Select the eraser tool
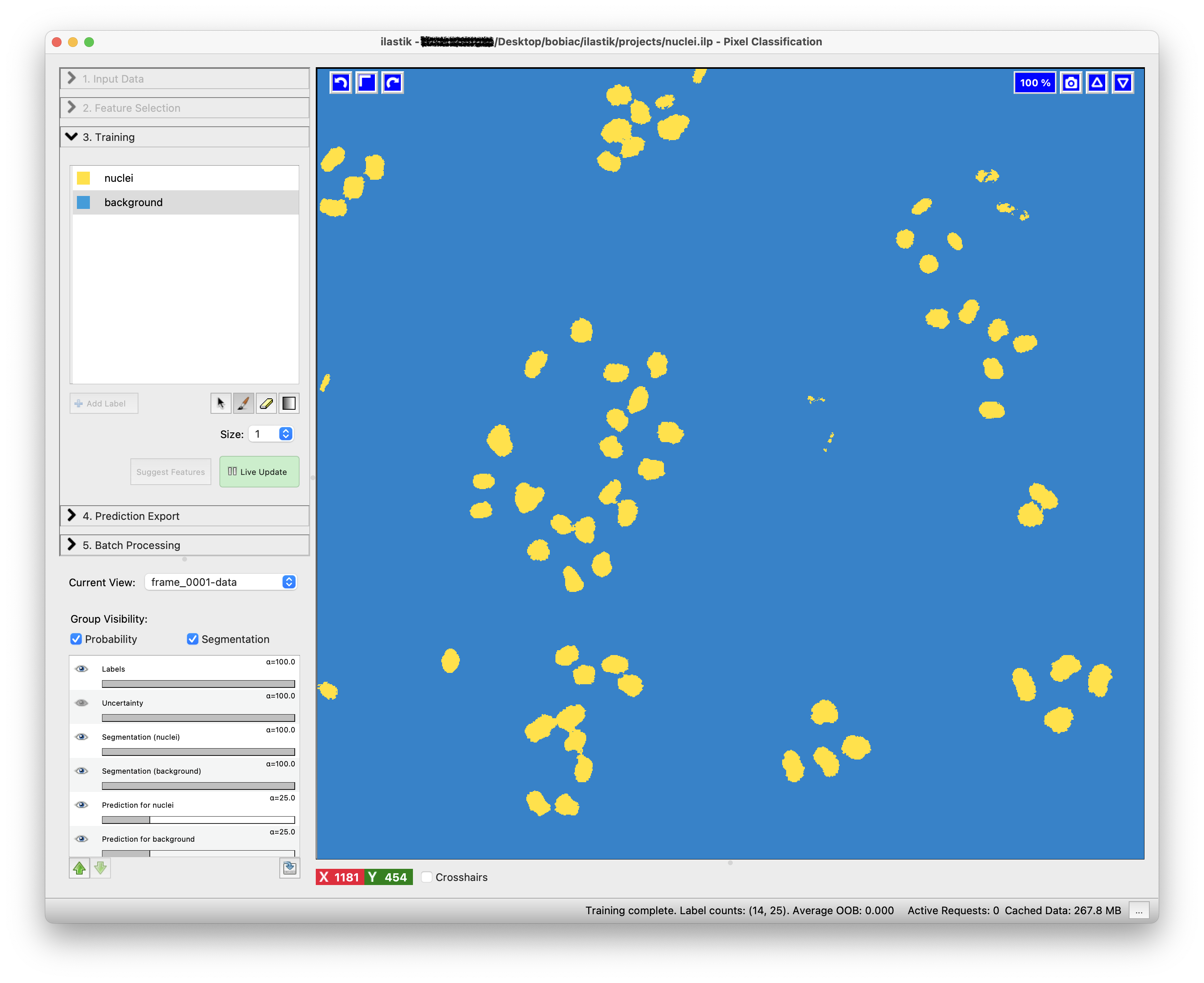This screenshot has height=983, width=1204. coord(266,403)
